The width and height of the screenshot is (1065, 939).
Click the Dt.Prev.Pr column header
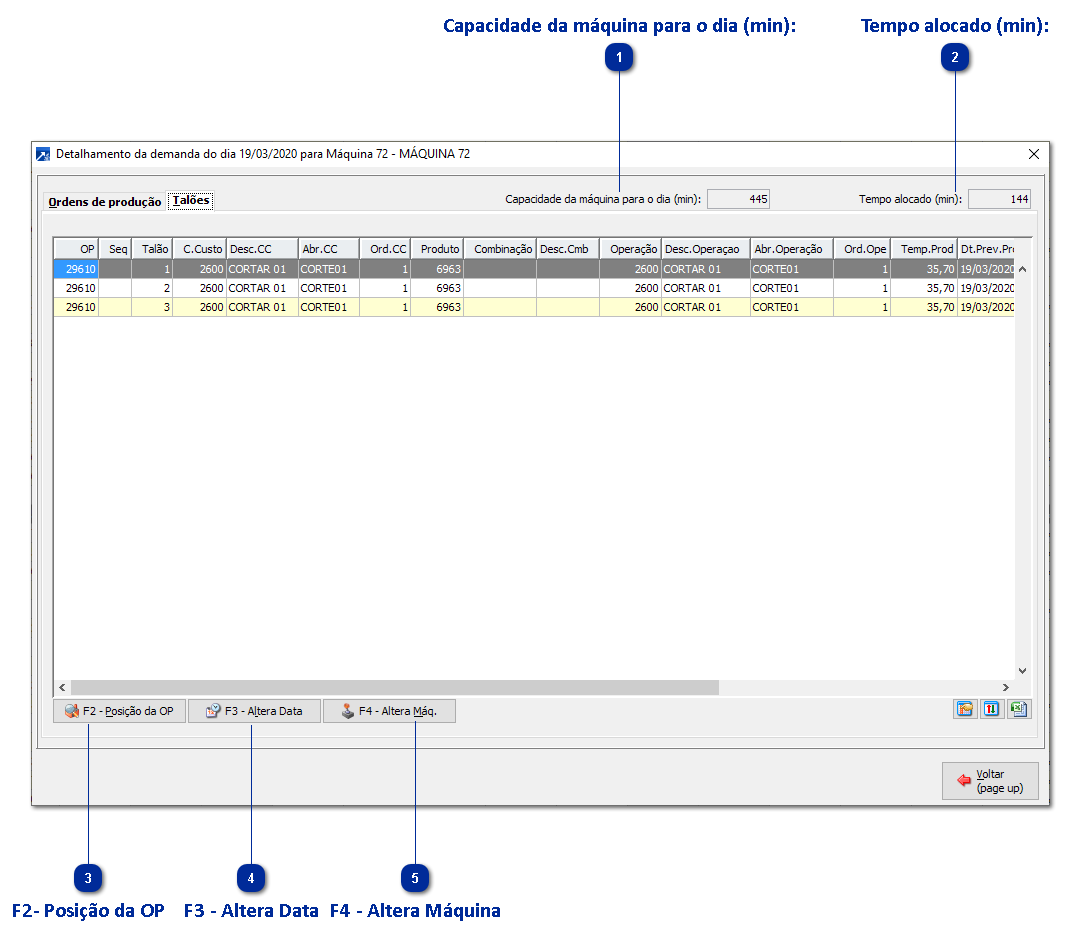(986, 249)
